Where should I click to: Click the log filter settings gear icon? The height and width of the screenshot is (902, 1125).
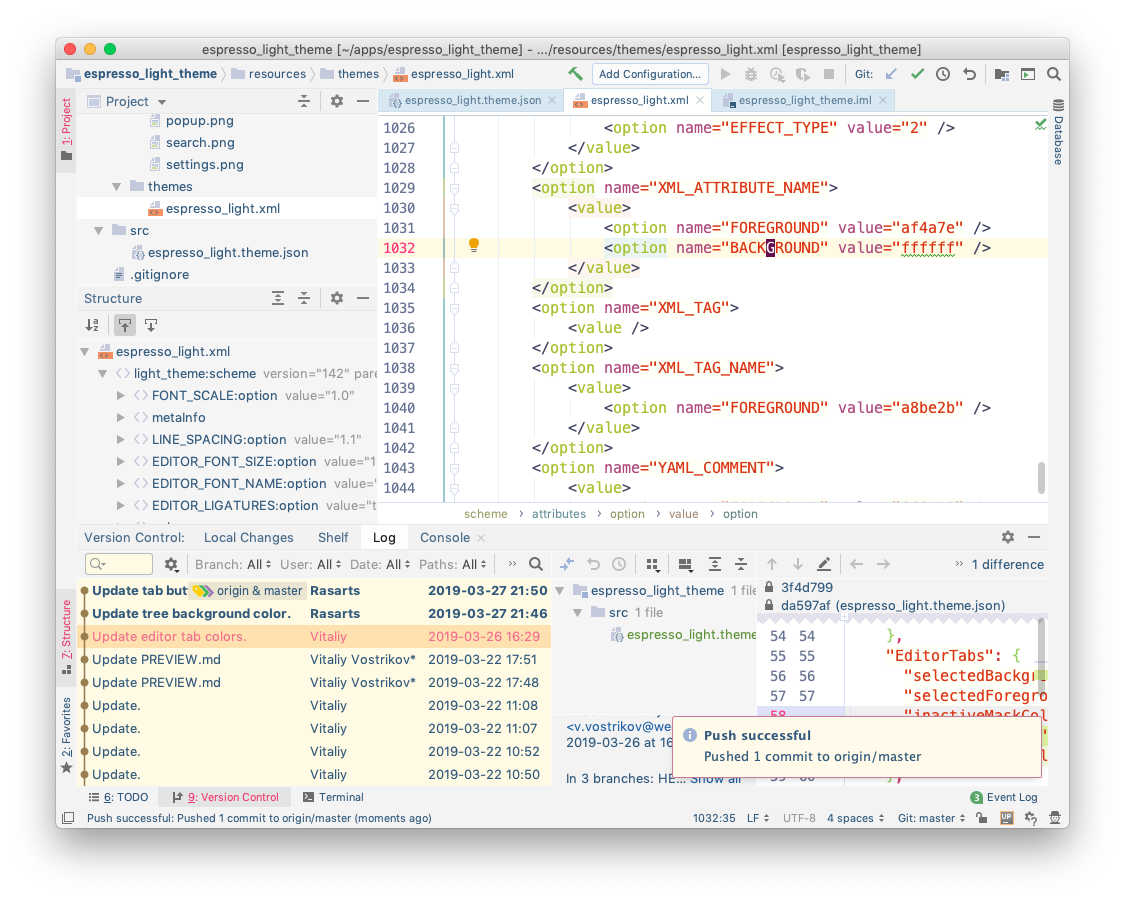coord(171,564)
